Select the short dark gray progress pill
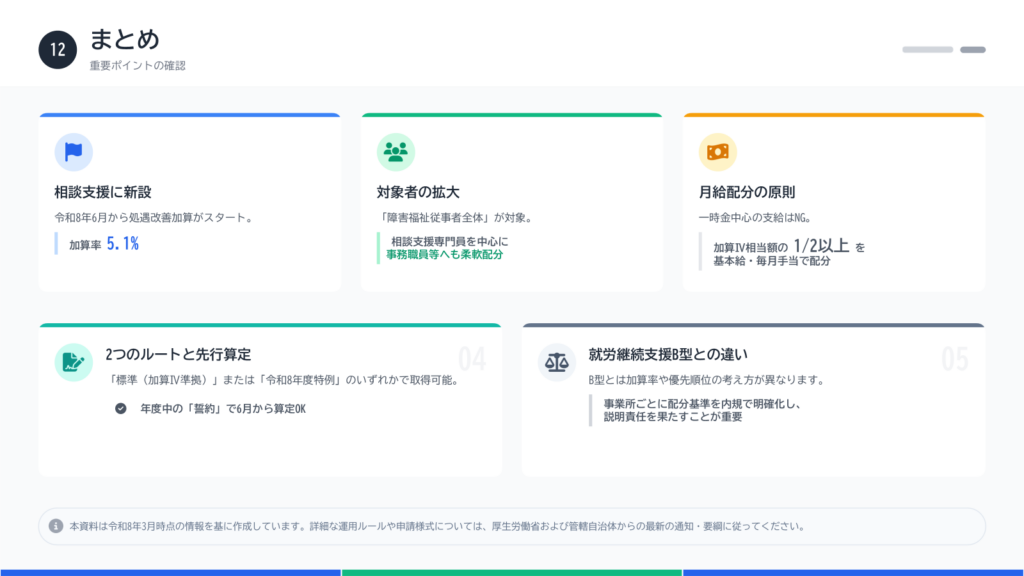The image size is (1024, 576). [x=972, y=49]
